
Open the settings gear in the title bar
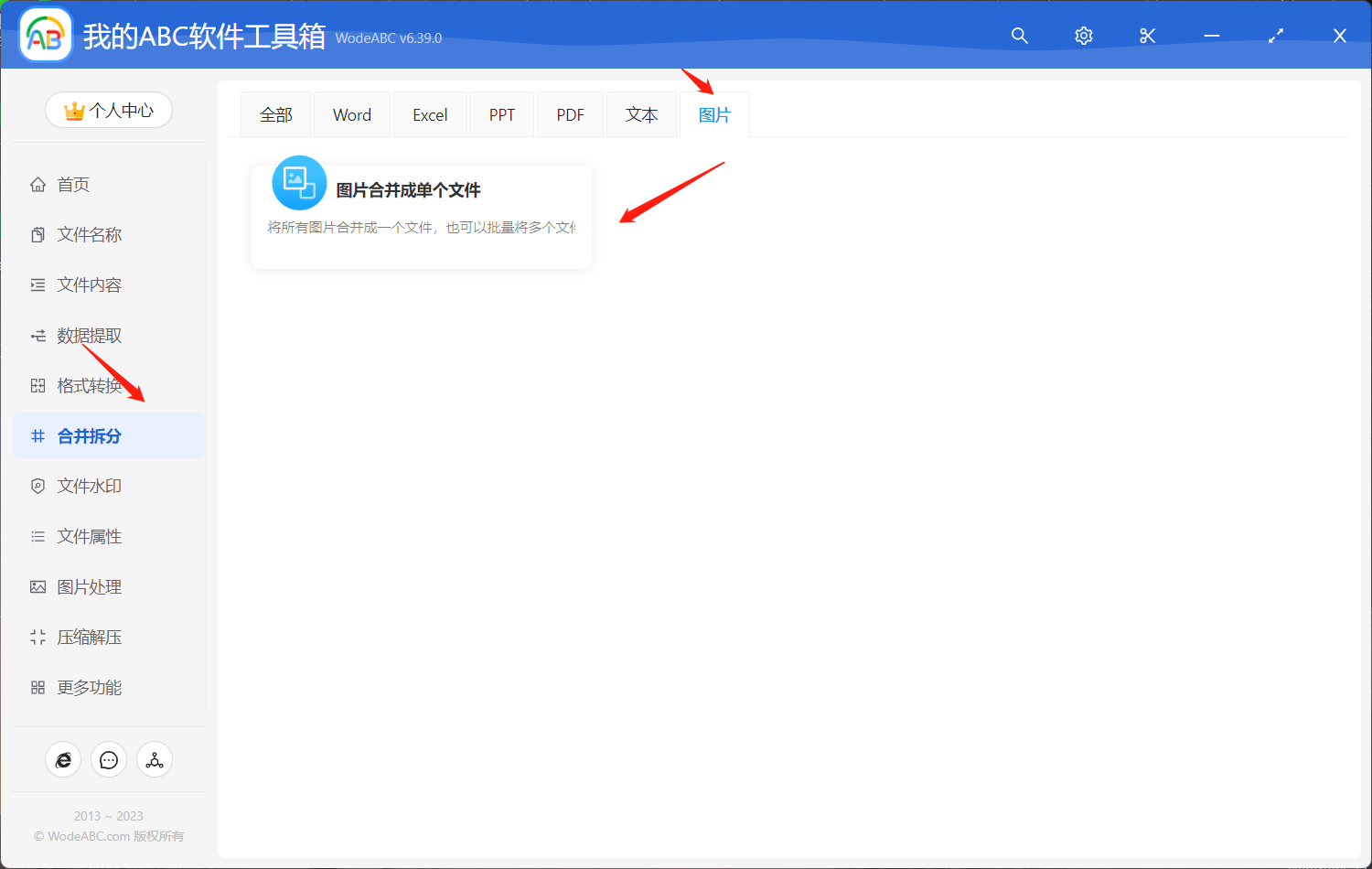tap(1083, 36)
